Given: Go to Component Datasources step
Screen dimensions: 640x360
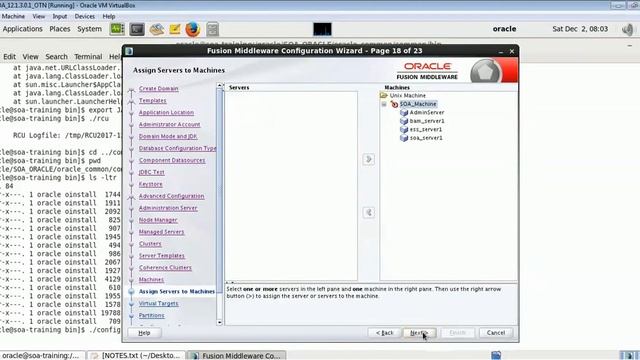Looking at the screenshot, I should [x=172, y=160].
